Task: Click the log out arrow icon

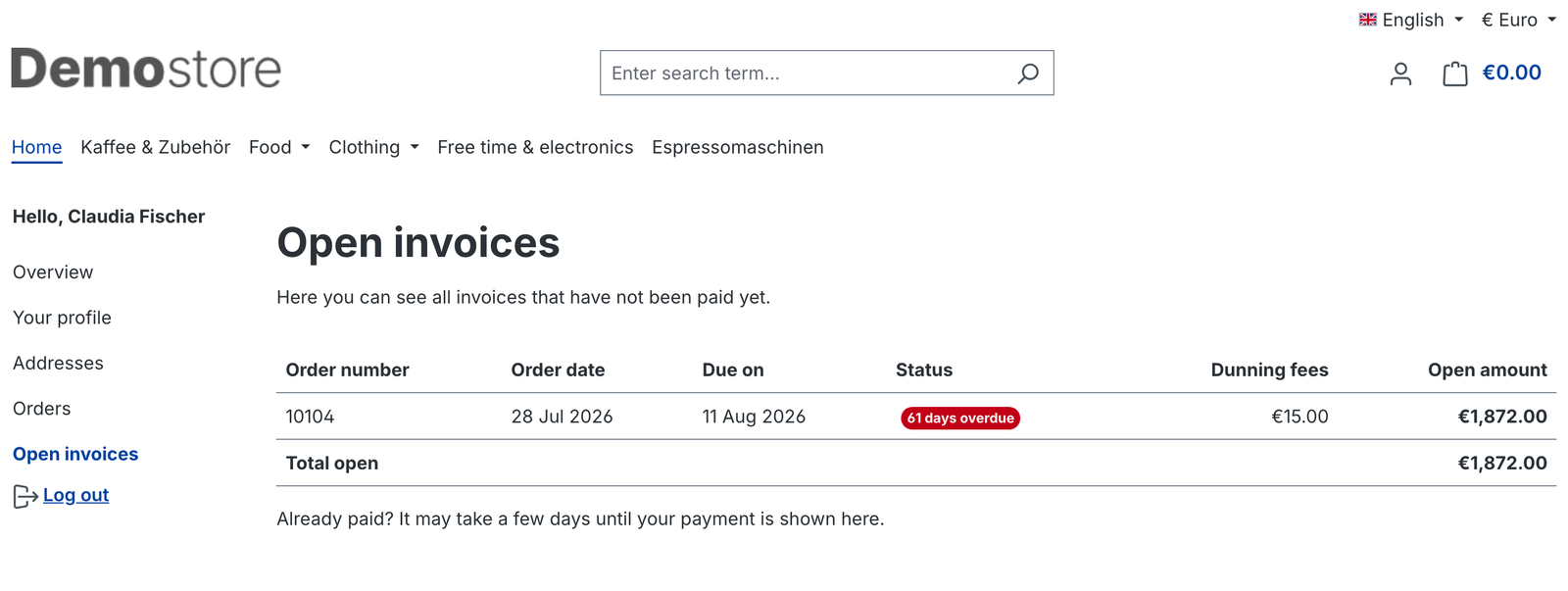Action: pyautogui.click(x=25, y=497)
